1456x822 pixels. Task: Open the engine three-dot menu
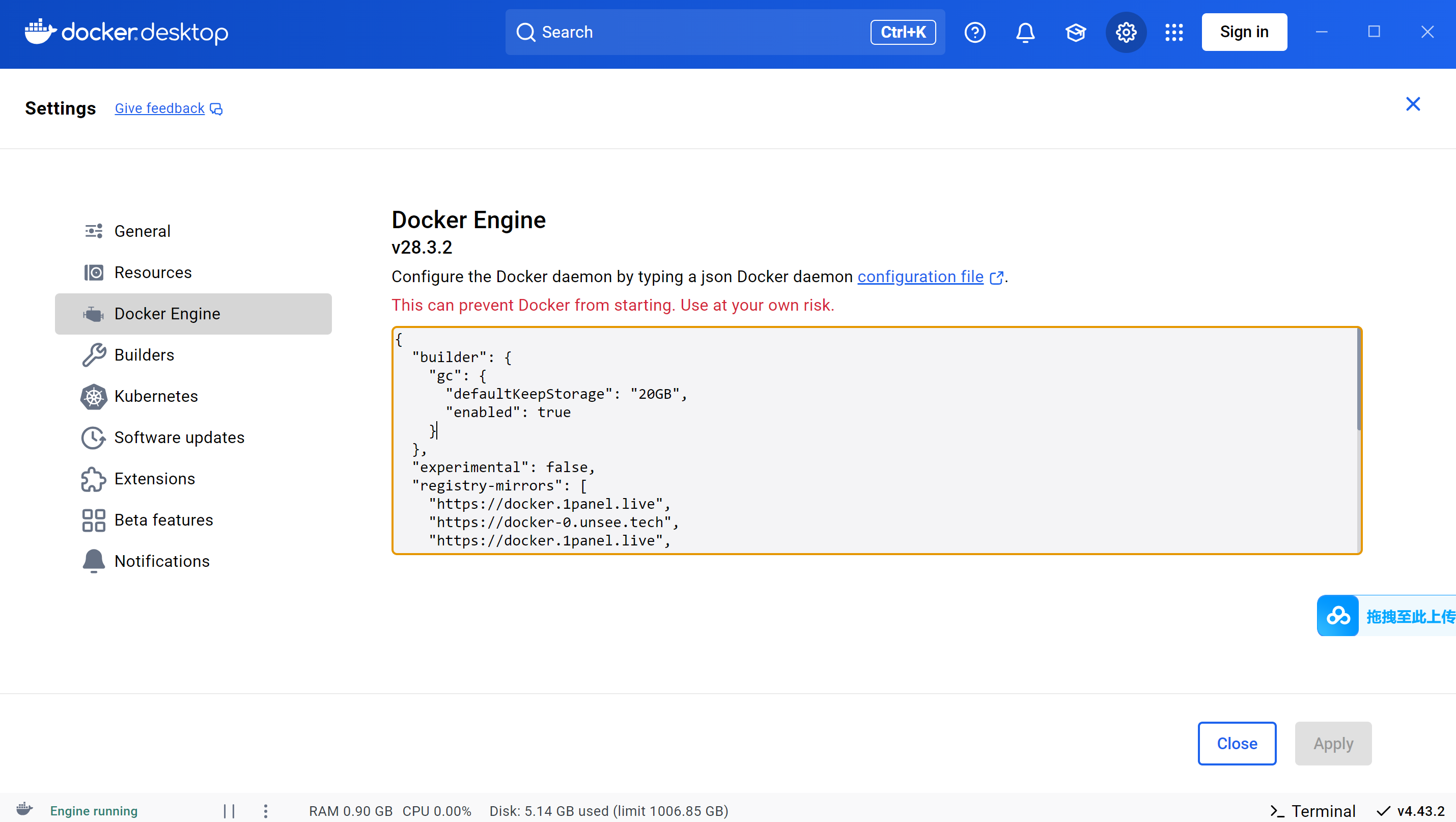click(266, 811)
